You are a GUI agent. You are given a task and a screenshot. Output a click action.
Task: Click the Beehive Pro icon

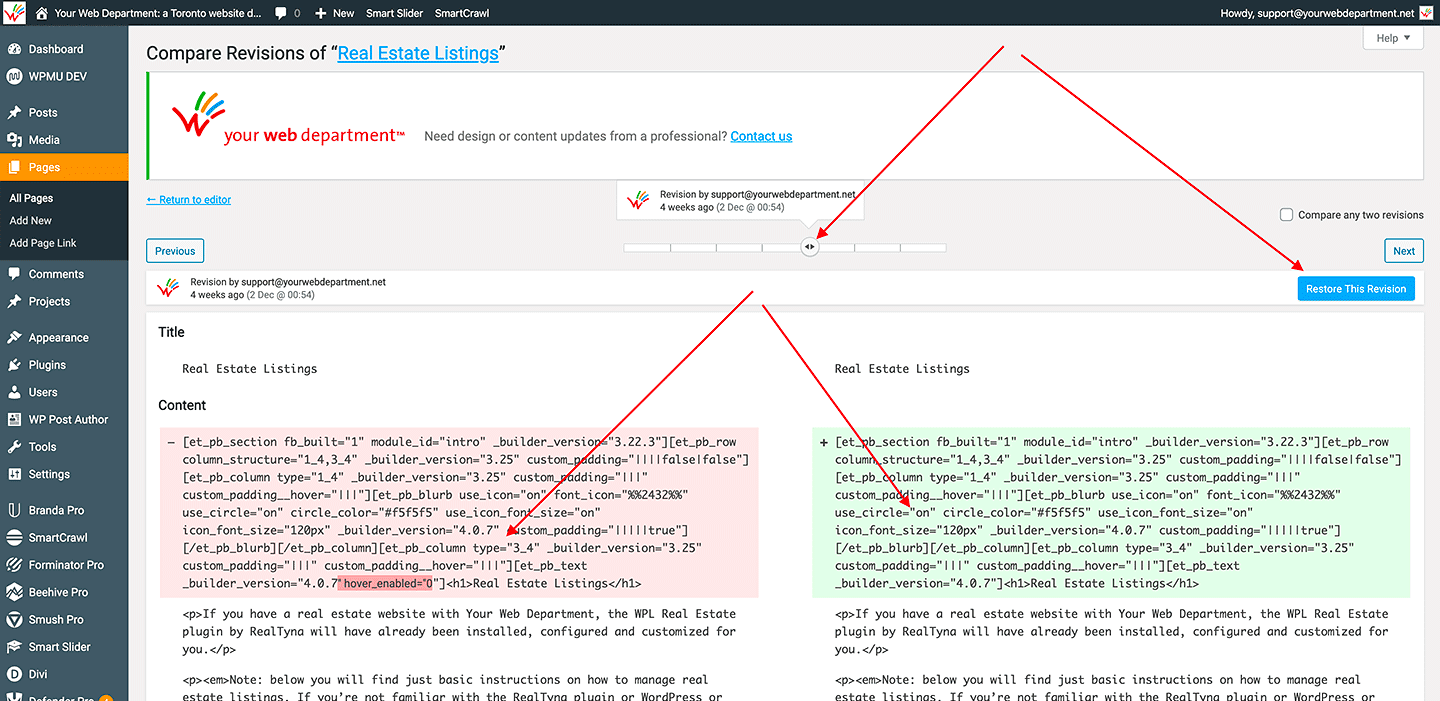[x=14, y=592]
